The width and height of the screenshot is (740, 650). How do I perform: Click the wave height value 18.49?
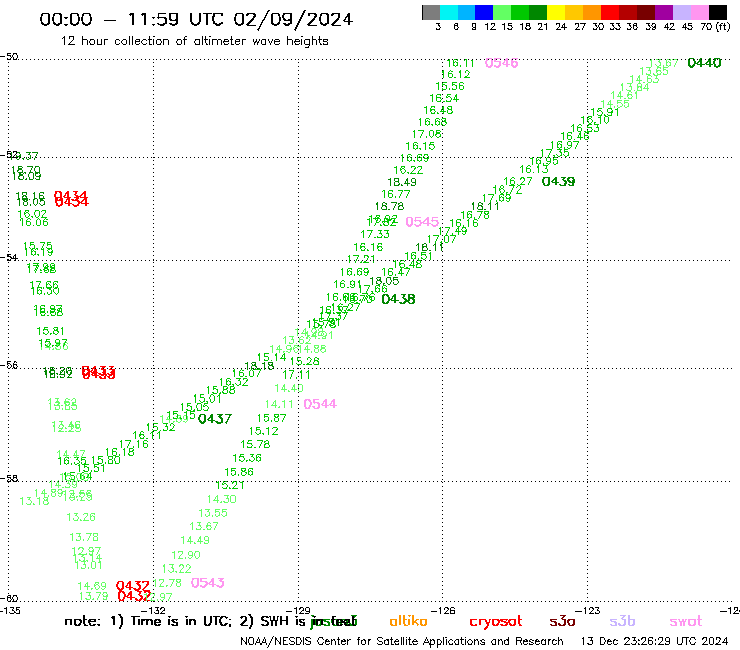(x=402, y=183)
